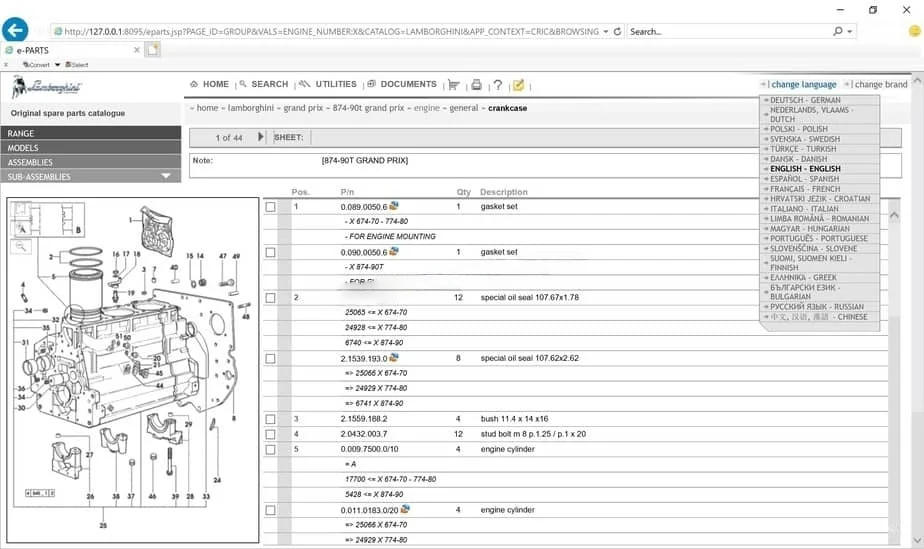Click the yellow notes edit icon
Screen dimensions: 924x549
click(519, 85)
